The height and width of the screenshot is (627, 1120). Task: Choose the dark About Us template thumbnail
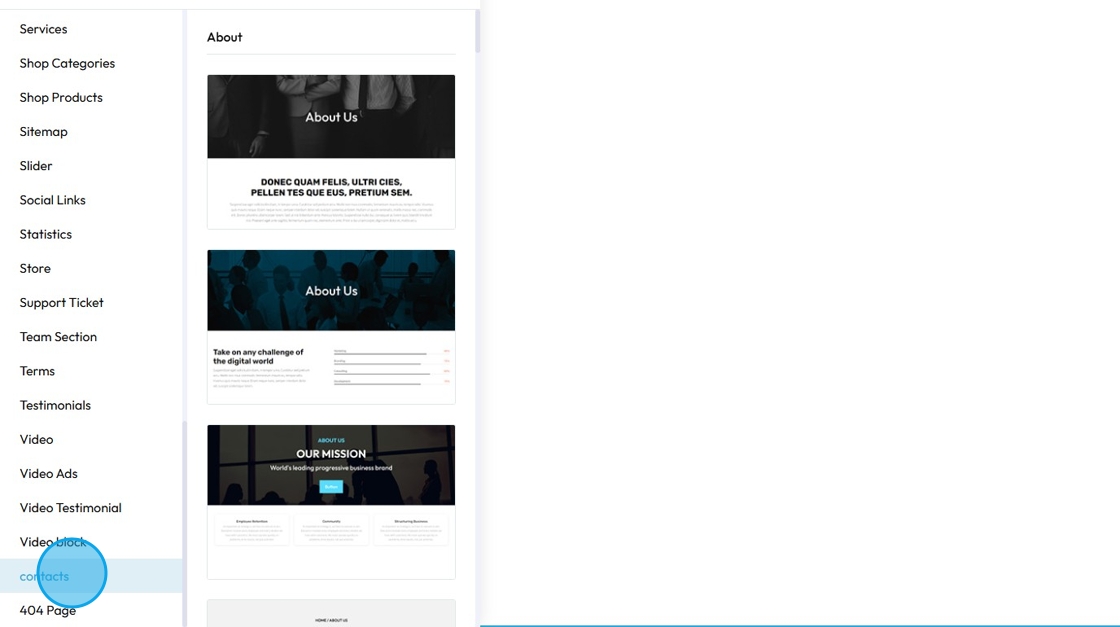click(331, 152)
